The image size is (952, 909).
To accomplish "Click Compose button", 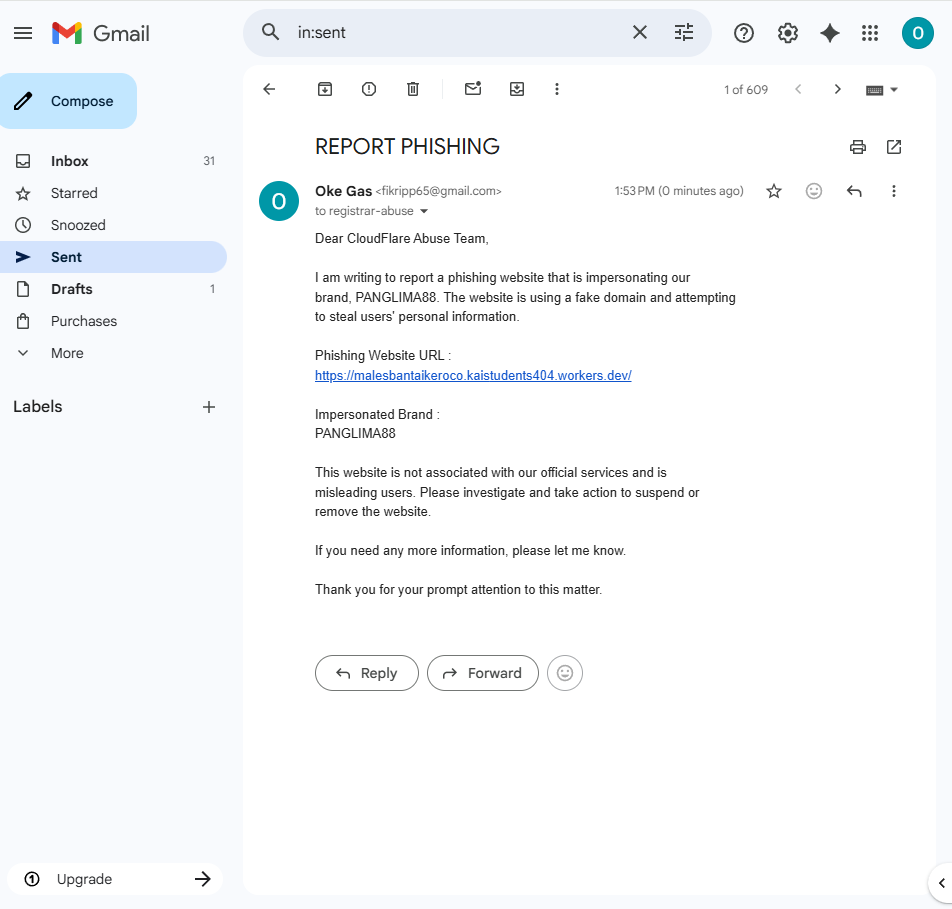I will point(69,101).
